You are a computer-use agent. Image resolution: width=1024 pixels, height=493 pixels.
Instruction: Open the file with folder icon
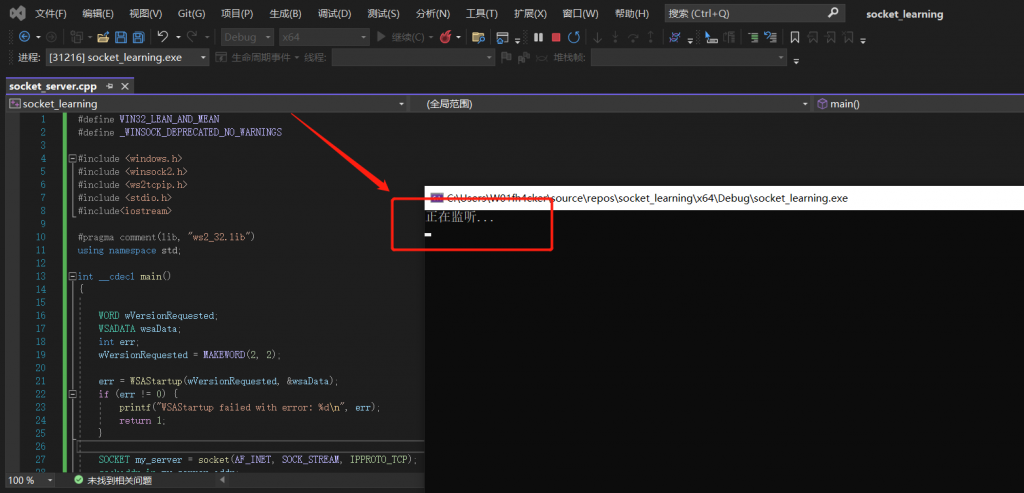point(103,37)
